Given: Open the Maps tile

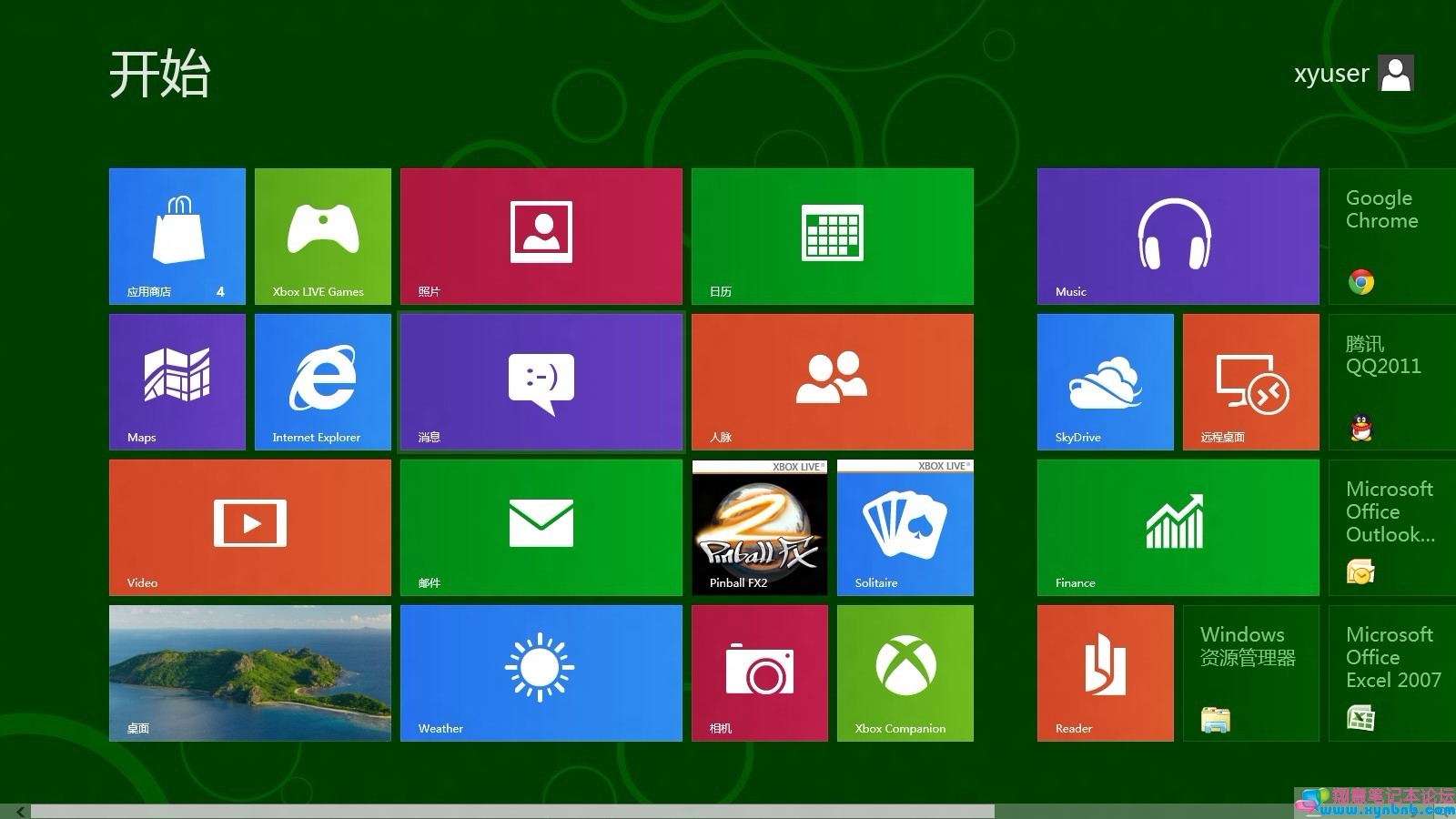Looking at the screenshot, I should 177,382.
